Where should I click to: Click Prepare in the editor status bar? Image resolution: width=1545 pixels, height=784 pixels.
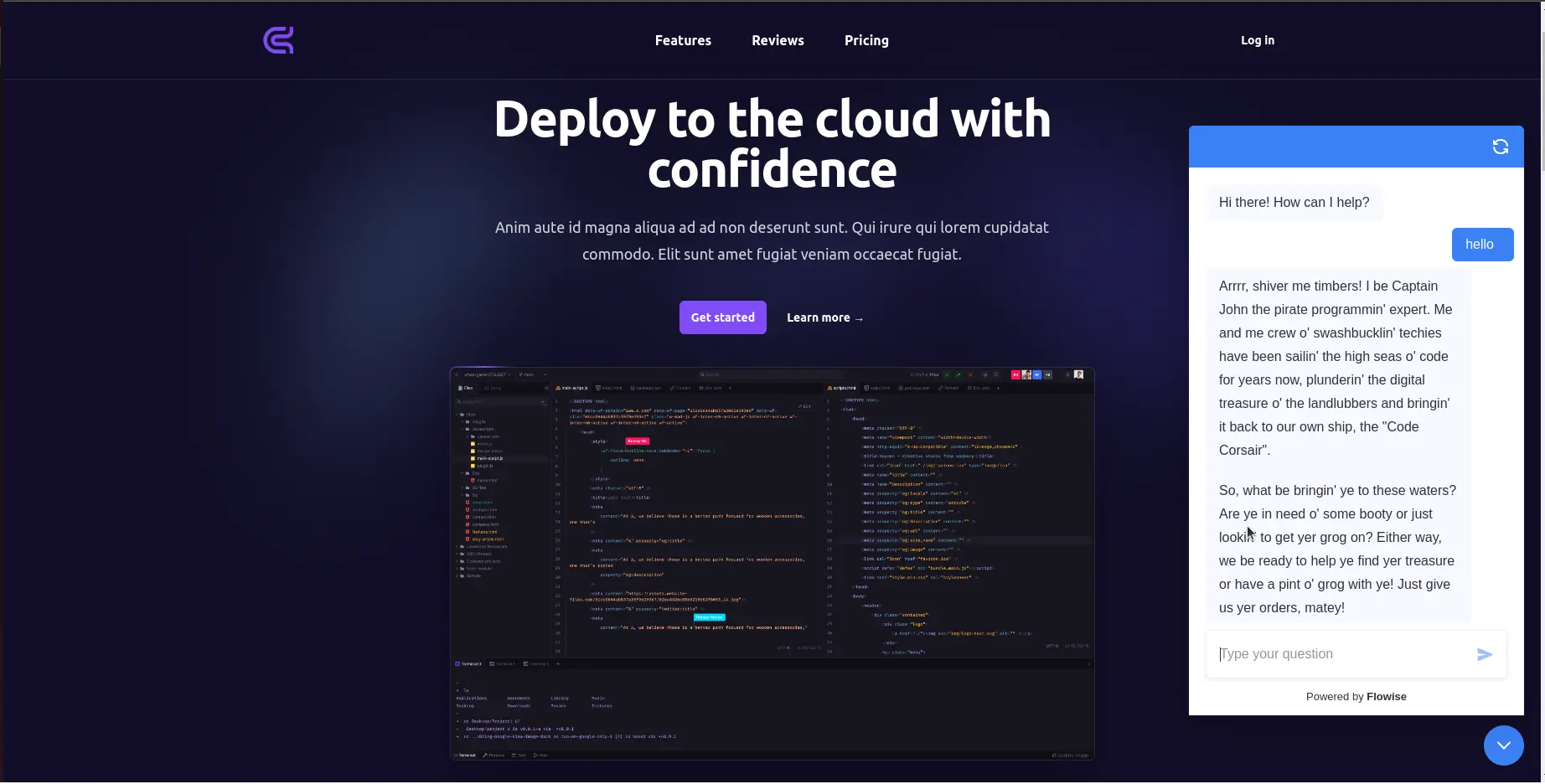[493, 755]
